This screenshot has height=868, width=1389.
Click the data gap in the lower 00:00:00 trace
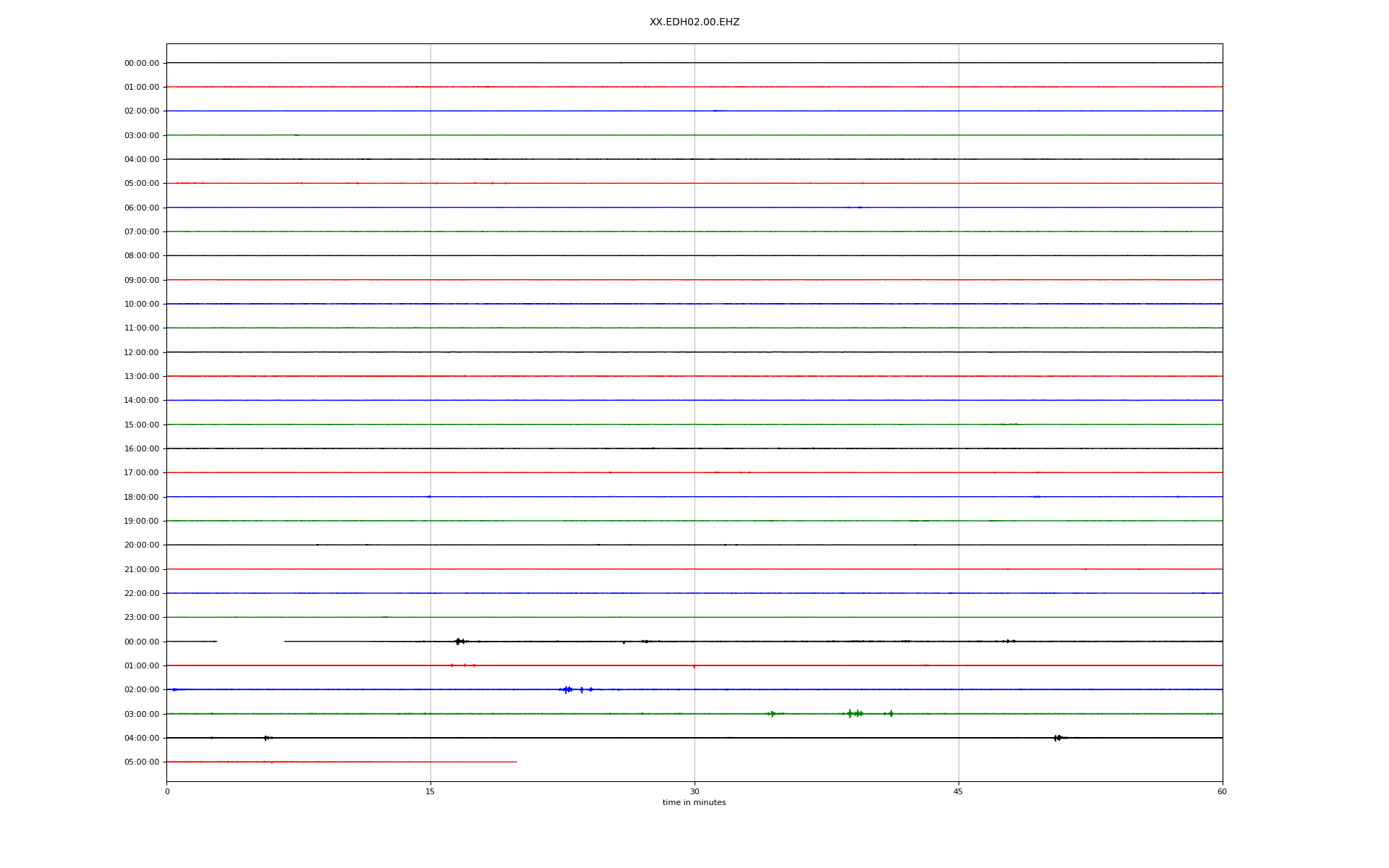point(250,641)
